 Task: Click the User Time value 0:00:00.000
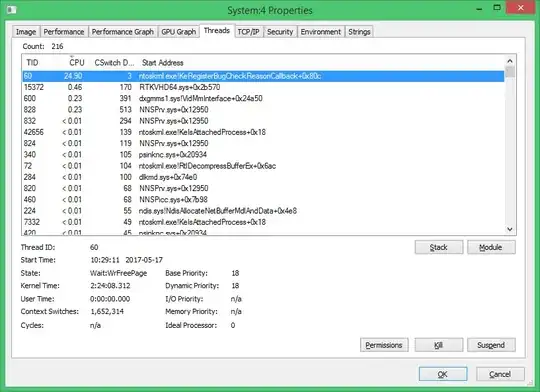110,299
